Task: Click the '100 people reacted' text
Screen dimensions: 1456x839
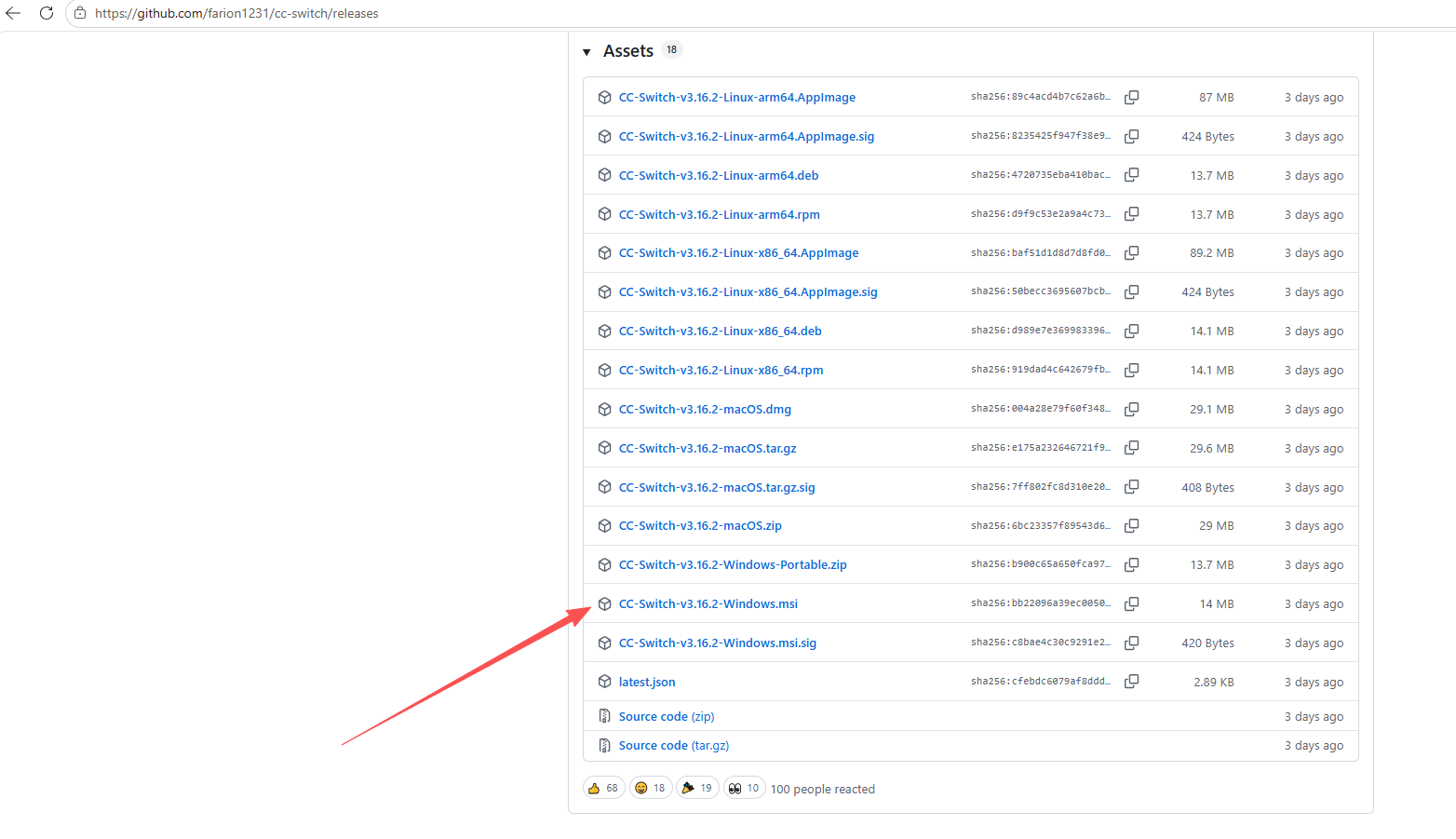Action: tap(823, 790)
